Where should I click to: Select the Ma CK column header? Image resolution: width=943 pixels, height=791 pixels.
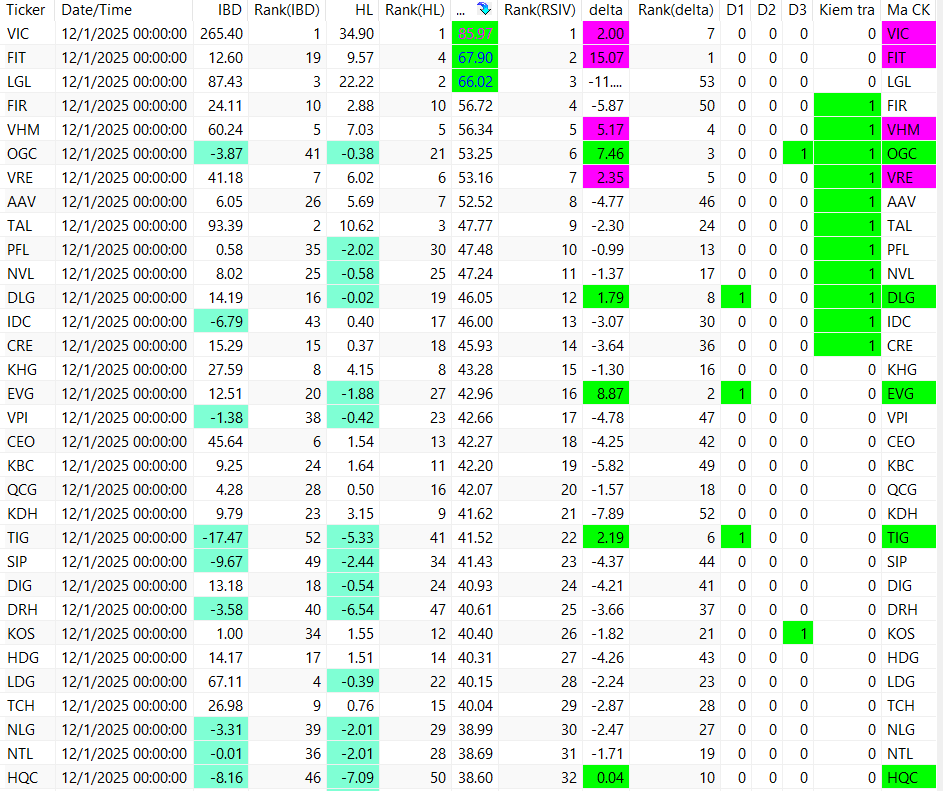click(x=909, y=10)
